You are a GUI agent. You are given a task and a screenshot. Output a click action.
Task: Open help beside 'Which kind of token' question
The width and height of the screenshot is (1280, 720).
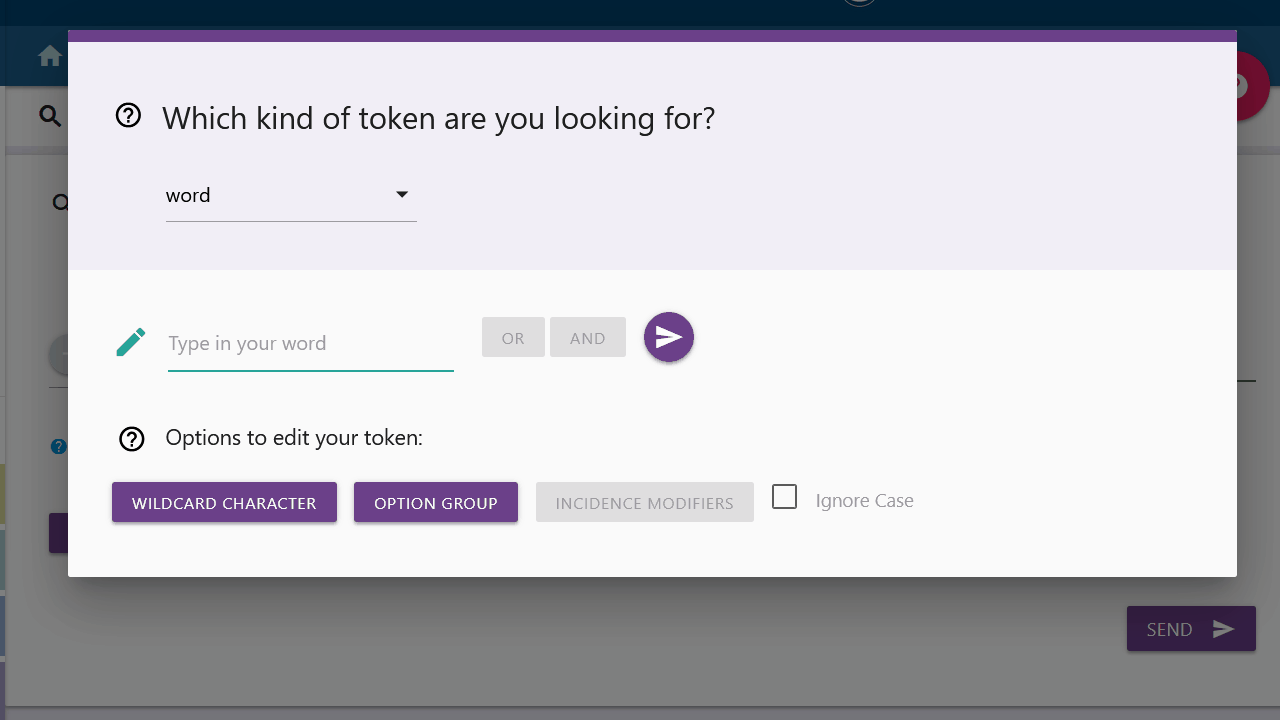[128, 116]
